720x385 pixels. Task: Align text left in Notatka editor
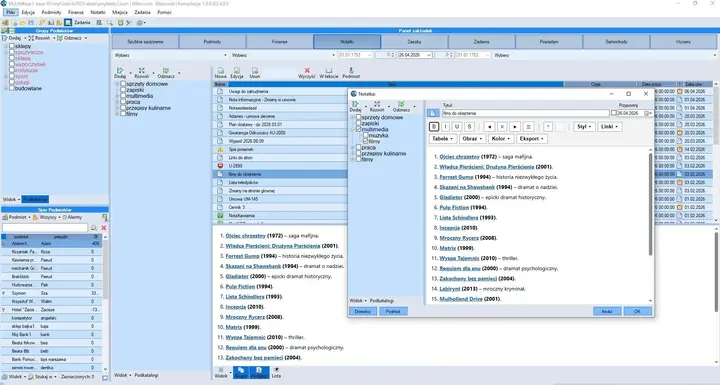tap(489, 126)
